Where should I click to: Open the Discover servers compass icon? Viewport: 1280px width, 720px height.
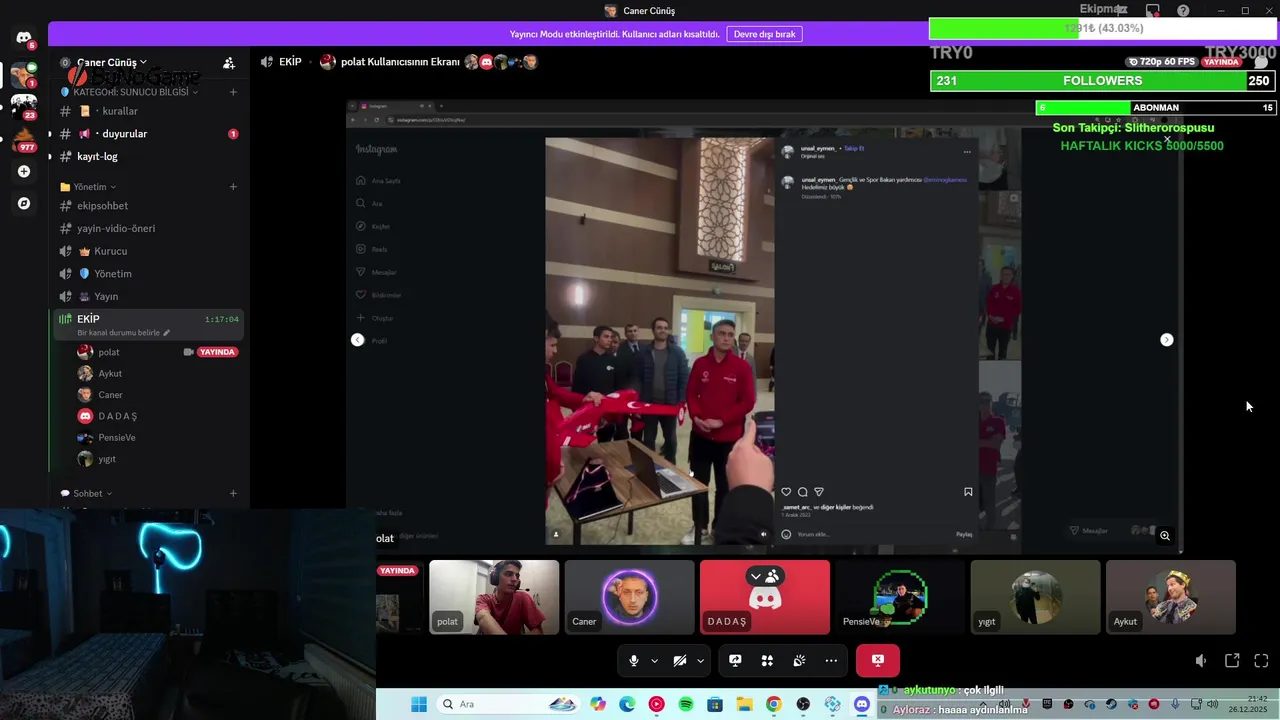(x=24, y=203)
